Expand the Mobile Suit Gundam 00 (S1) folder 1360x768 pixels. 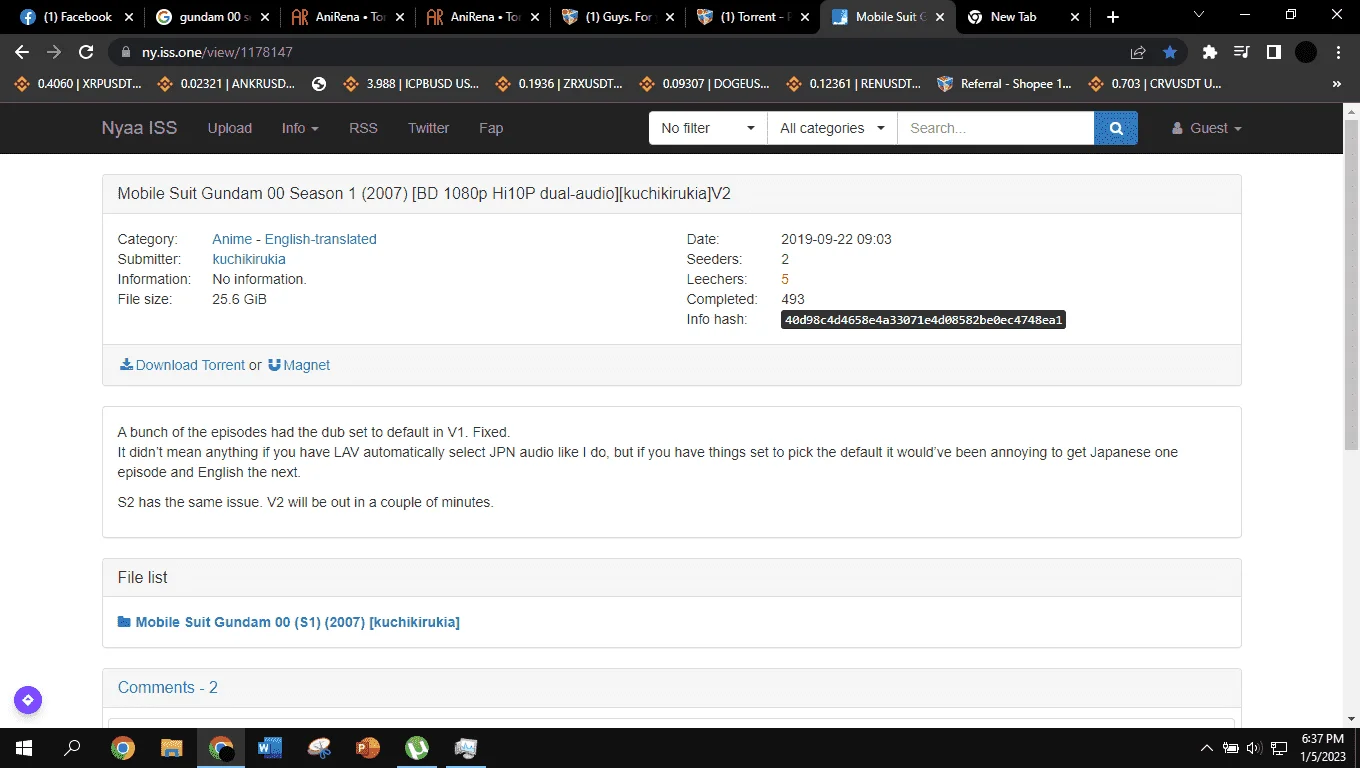289,622
